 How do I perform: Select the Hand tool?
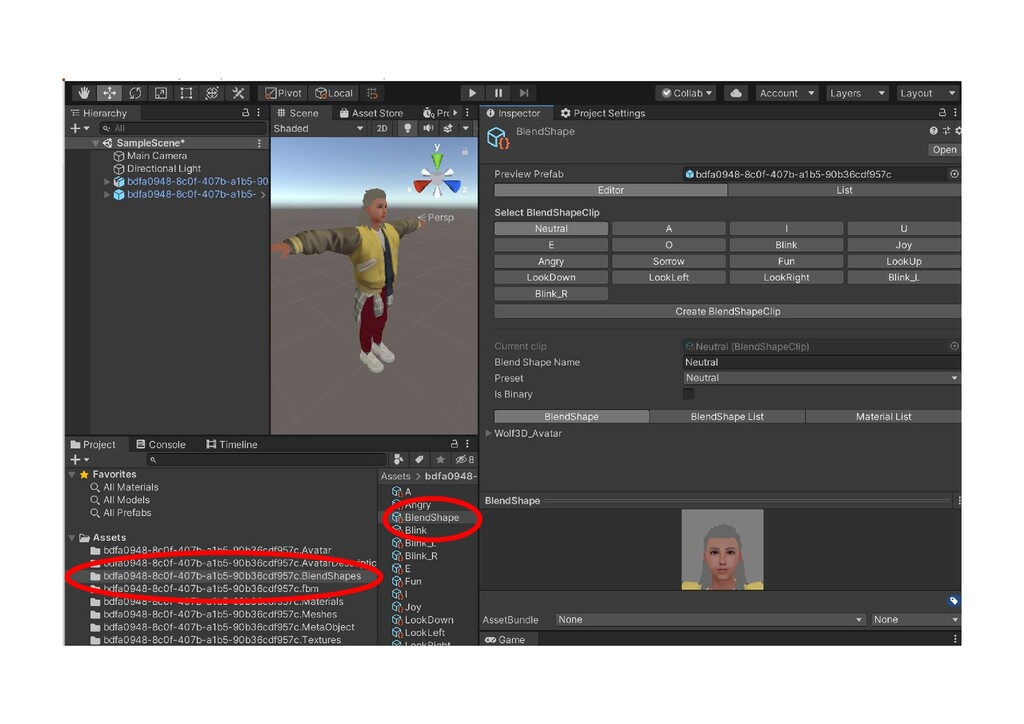click(x=84, y=93)
